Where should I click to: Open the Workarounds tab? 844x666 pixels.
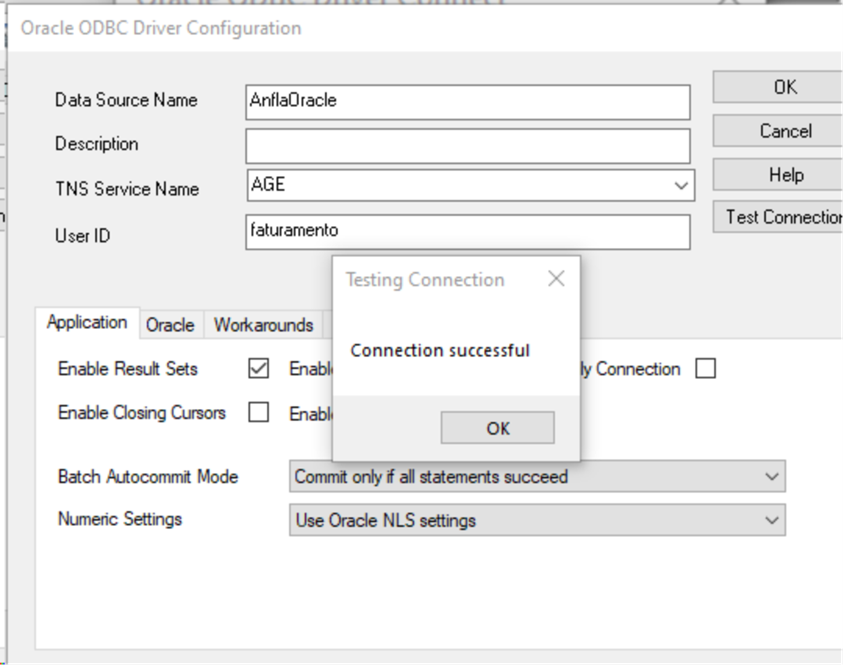[x=263, y=325]
